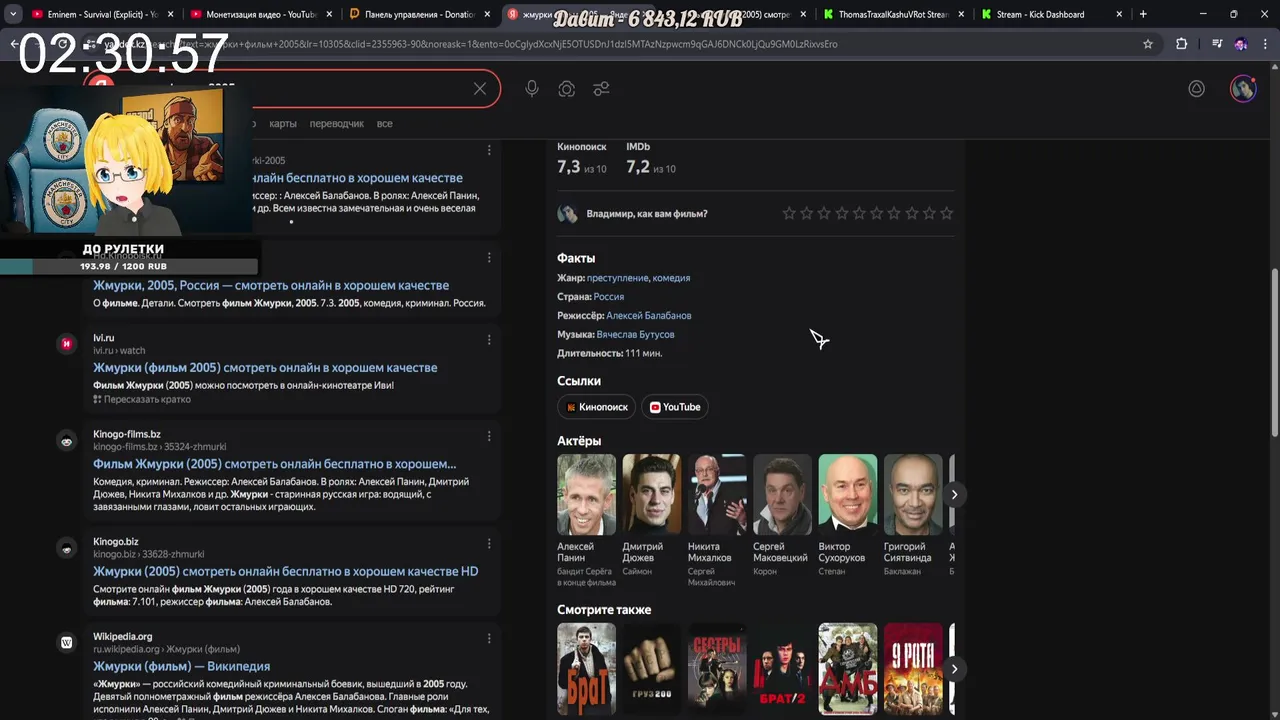Open the Chrome profile avatar in toolbar
1280x720 pixels.
click(1241, 44)
